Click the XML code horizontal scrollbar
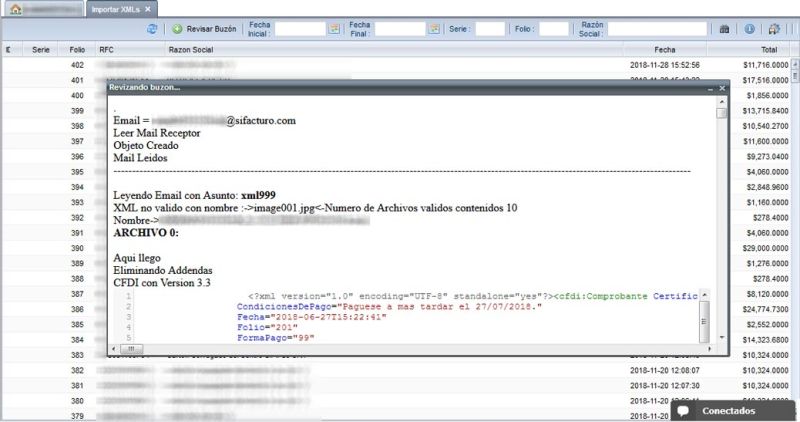Image resolution: width=800 pixels, height=422 pixels. tap(400, 348)
